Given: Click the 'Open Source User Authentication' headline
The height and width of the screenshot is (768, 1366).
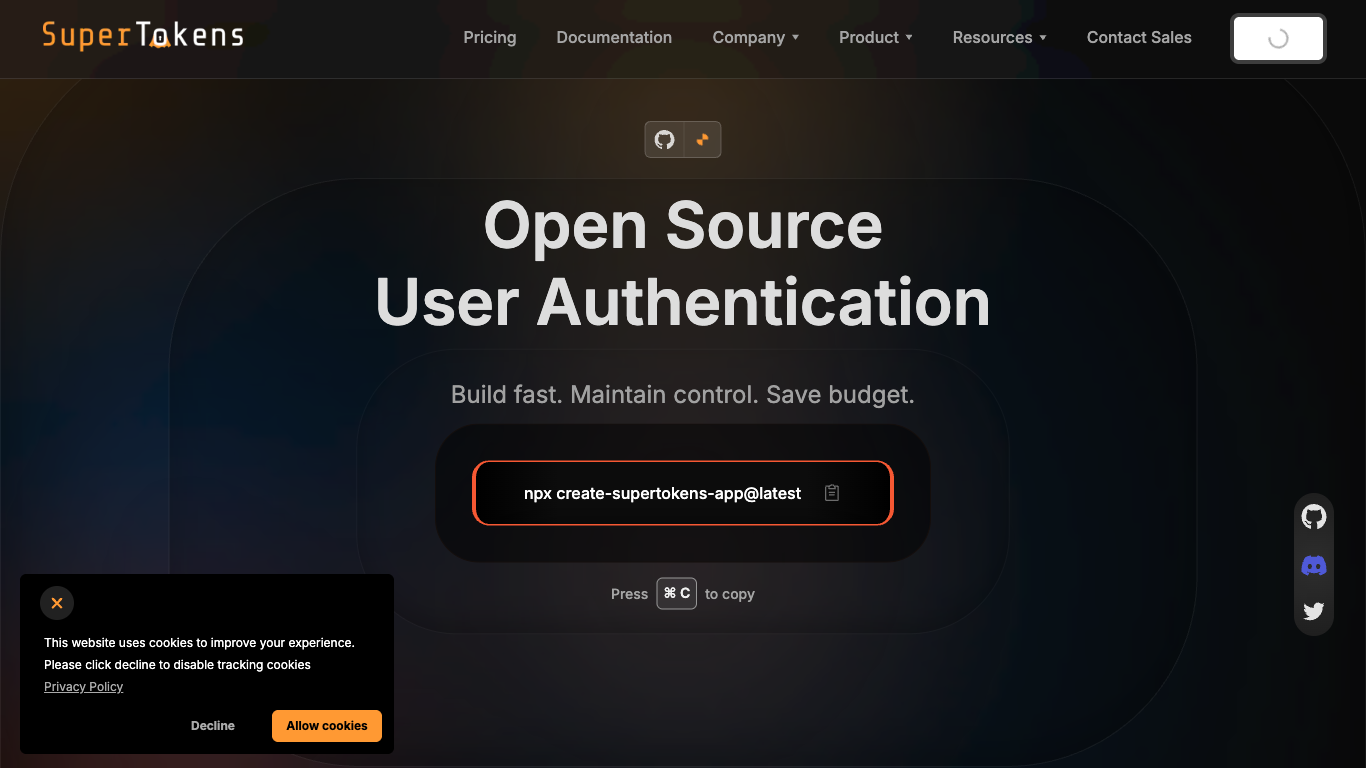Looking at the screenshot, I should [x=683, y=264].
